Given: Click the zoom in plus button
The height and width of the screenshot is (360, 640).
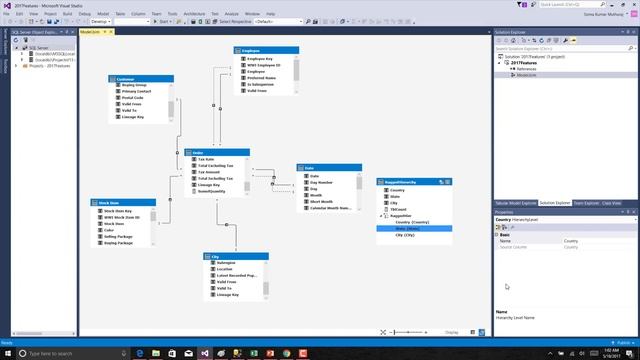Looking at the screenshot, I should pos(426,332).
